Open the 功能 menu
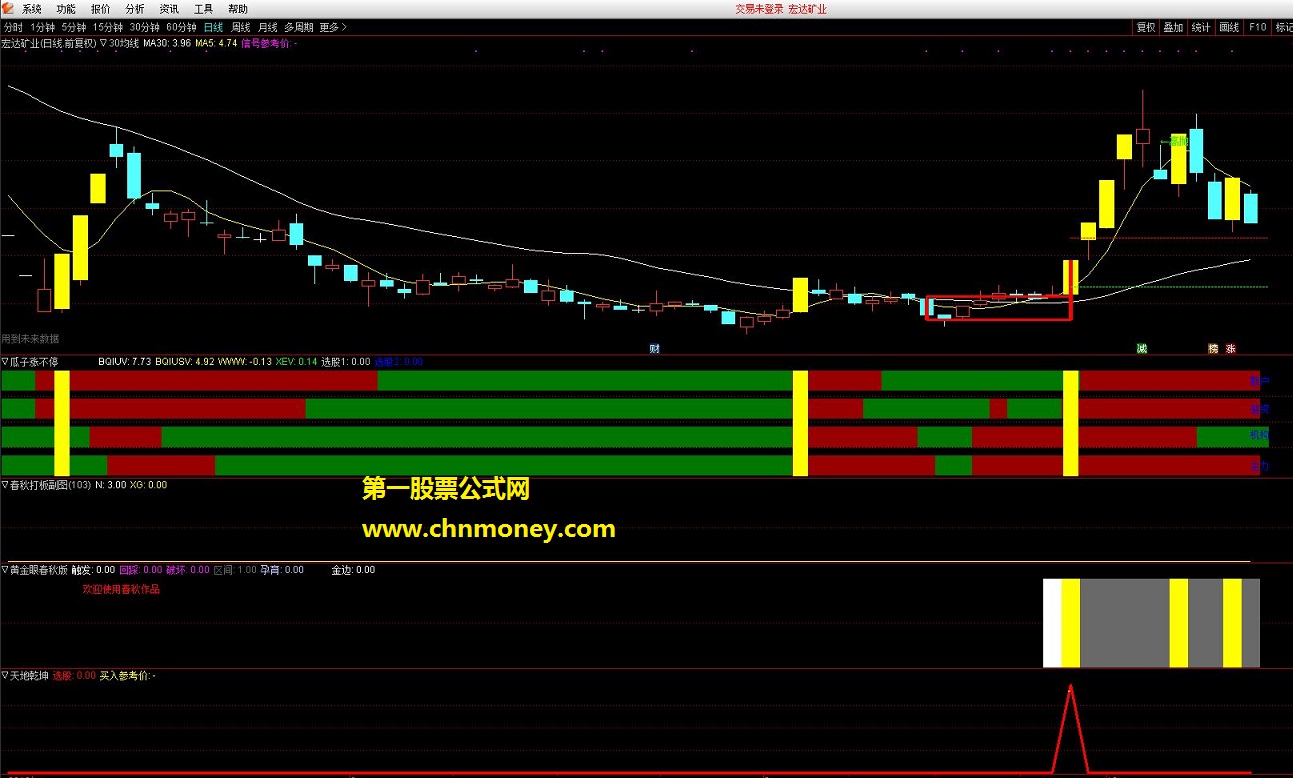Screen dimensions: 1293x778 click(66, 9)
